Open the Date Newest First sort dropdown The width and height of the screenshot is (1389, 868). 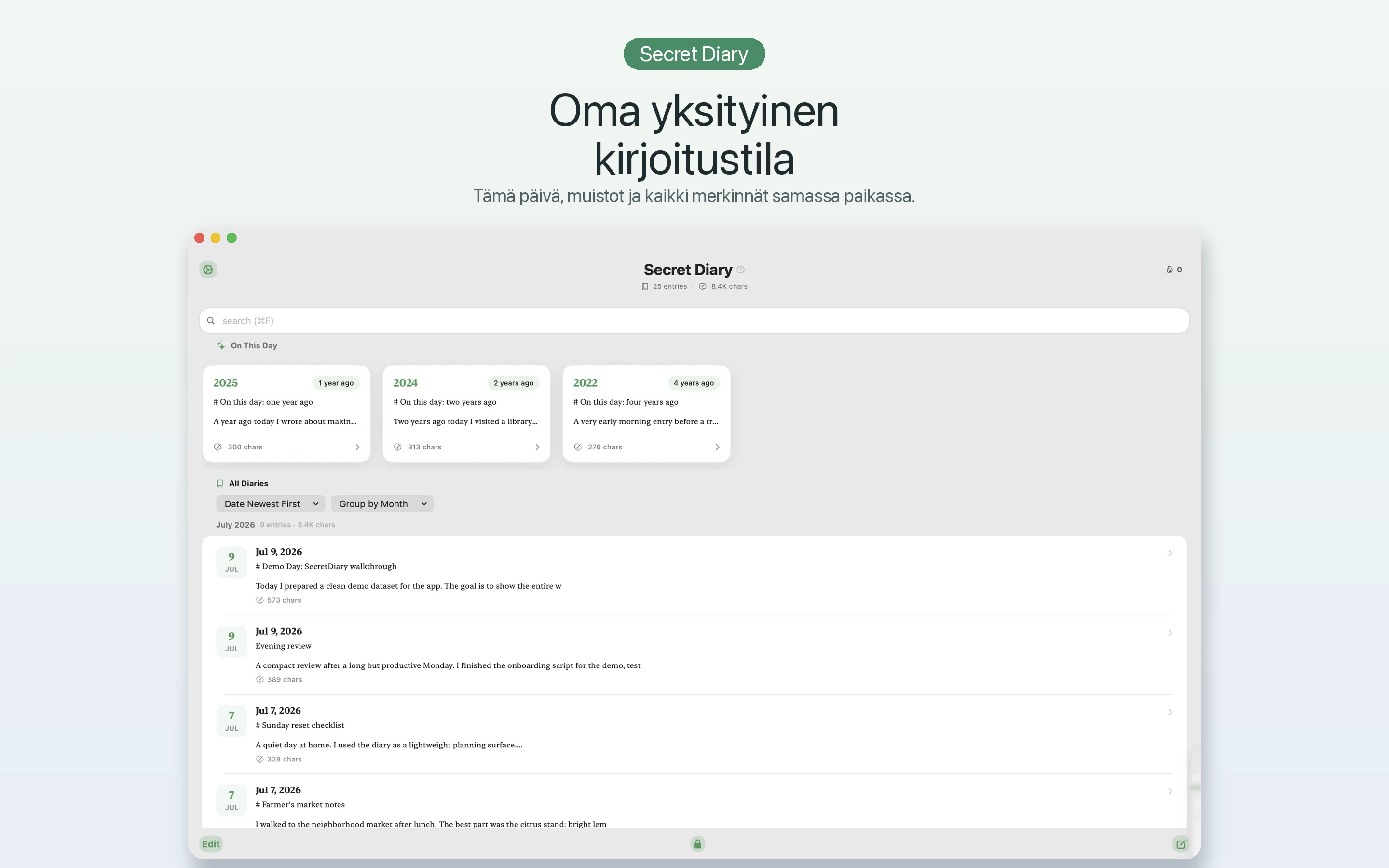tap(271, 503)
